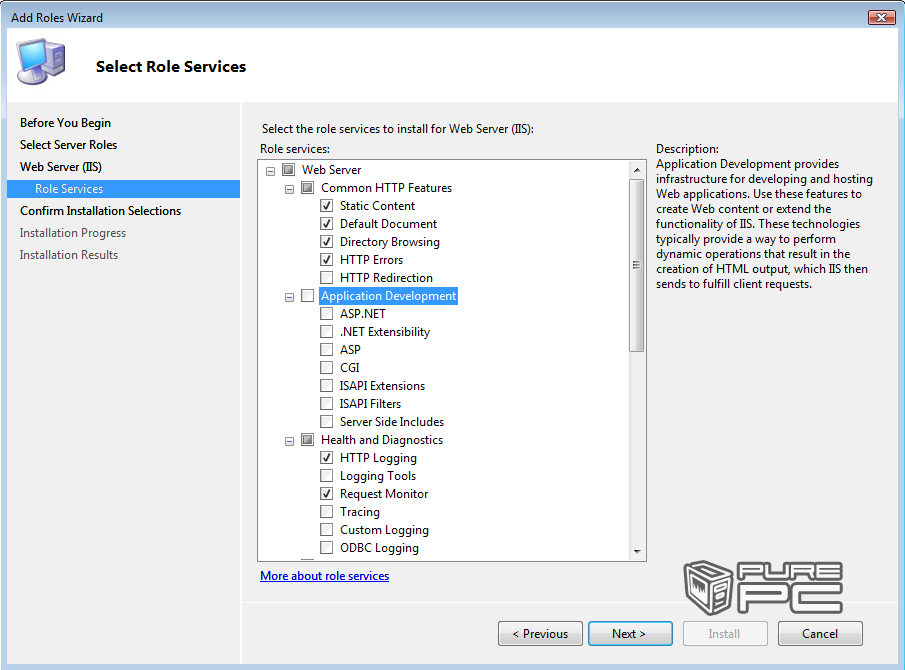Check the CGI checkbox
The image size is (905, 670).
click(x=327, y=367)
